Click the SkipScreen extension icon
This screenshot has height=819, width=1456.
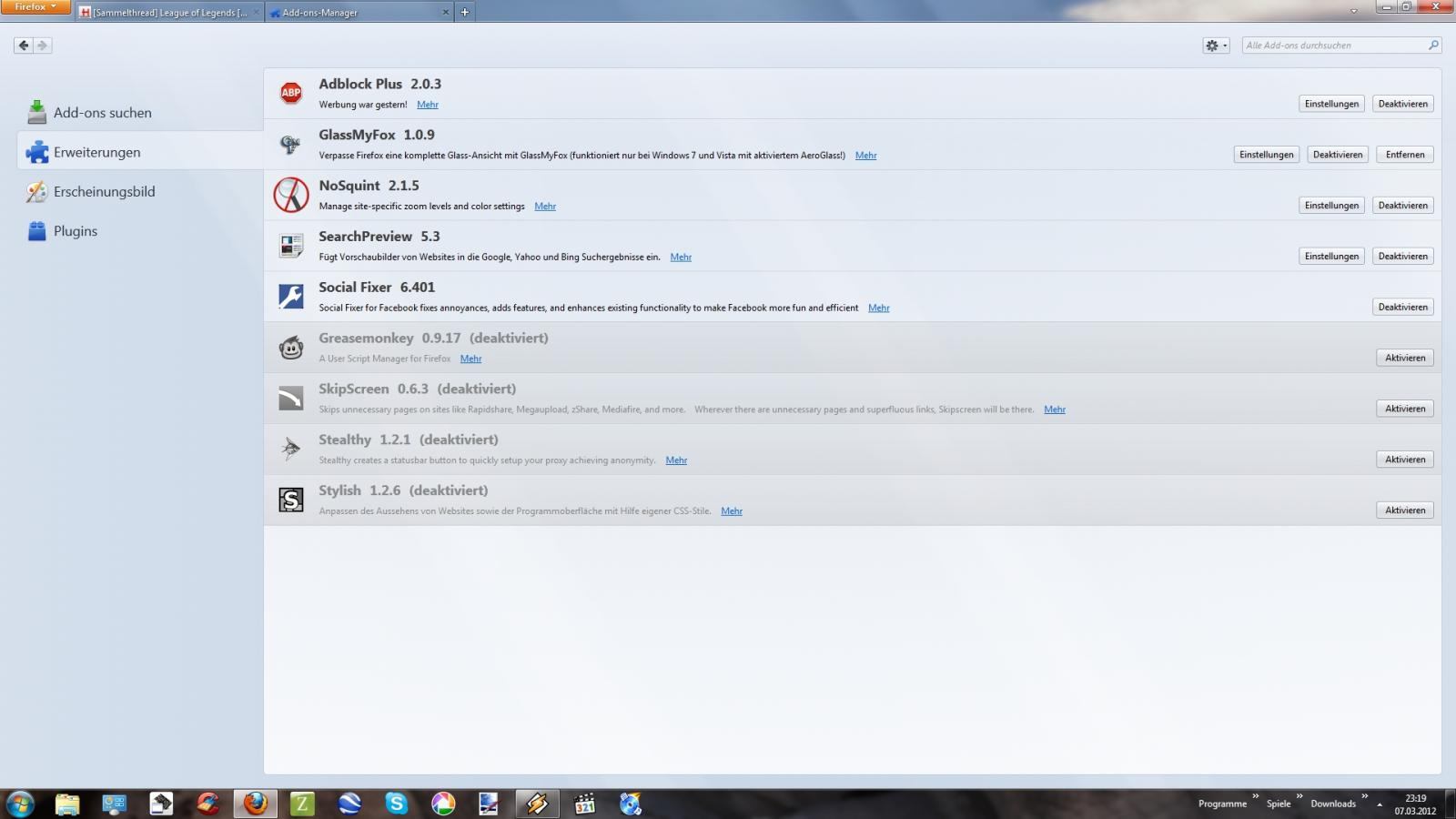point(291,399)
